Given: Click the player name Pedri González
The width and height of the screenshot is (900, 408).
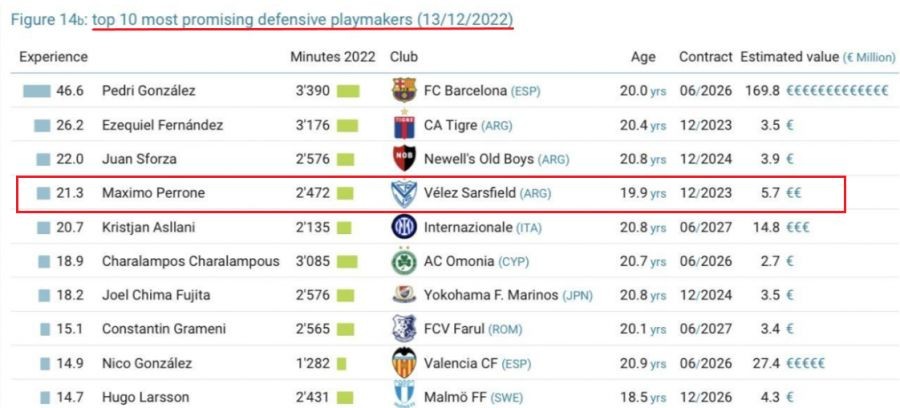Looking at the screenshot, I should [148, 91].
